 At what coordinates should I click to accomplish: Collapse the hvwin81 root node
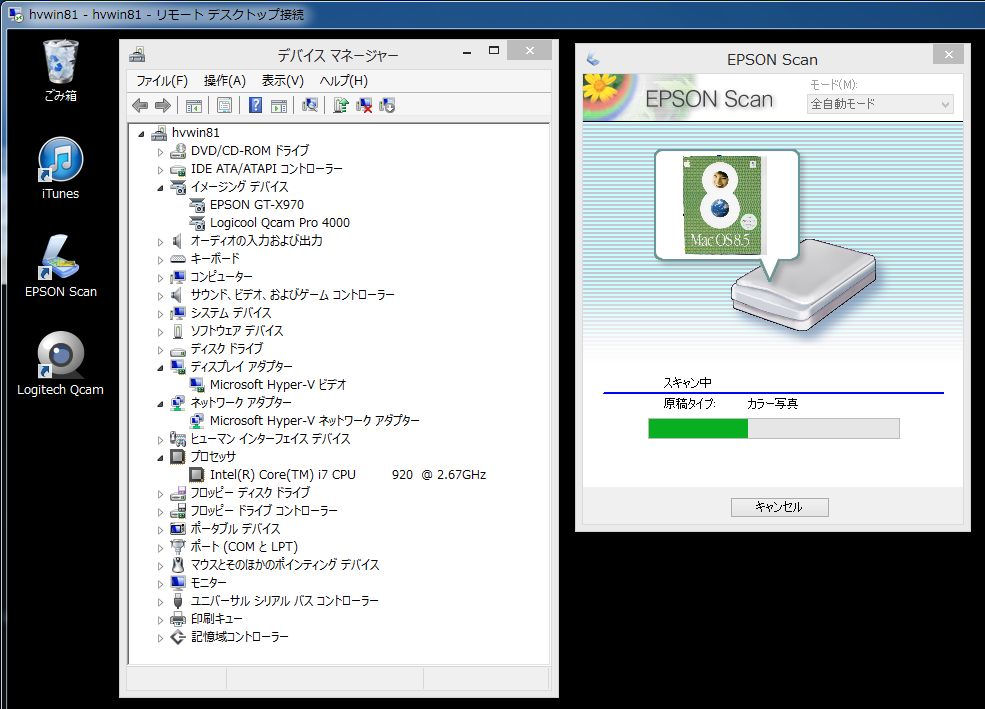coord(141,133)
